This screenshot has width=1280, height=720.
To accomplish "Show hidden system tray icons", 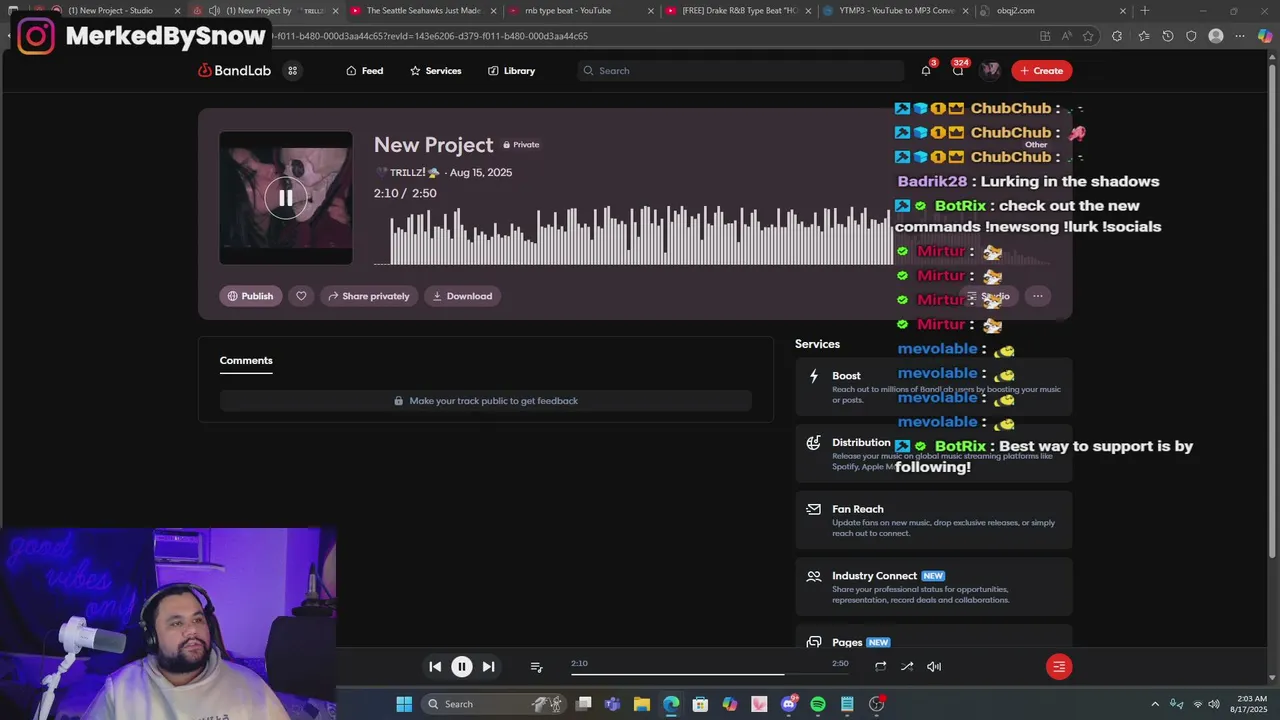I will tap(1155, 704).
